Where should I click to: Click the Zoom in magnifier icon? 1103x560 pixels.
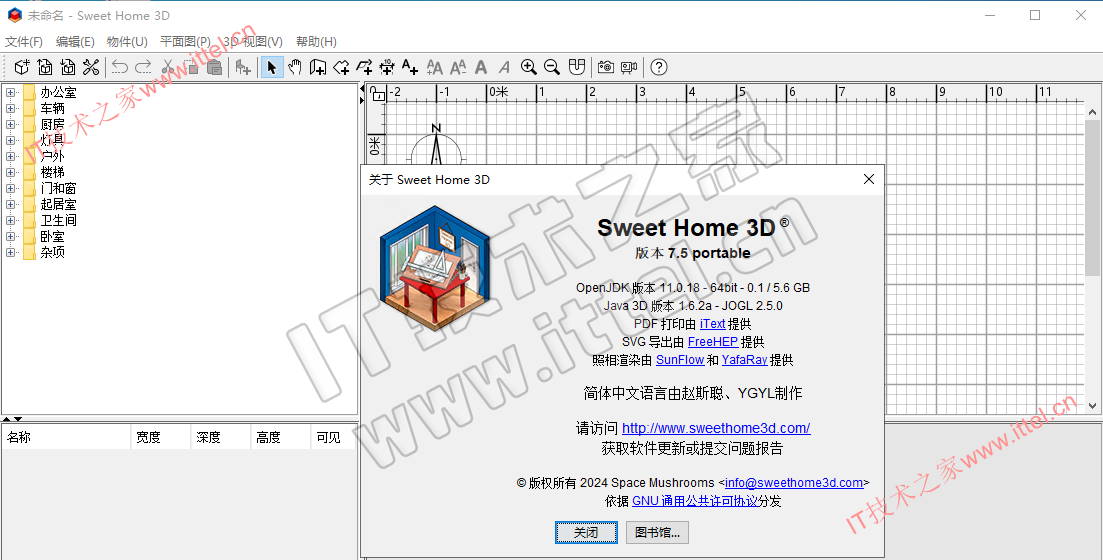coord(528,67)
